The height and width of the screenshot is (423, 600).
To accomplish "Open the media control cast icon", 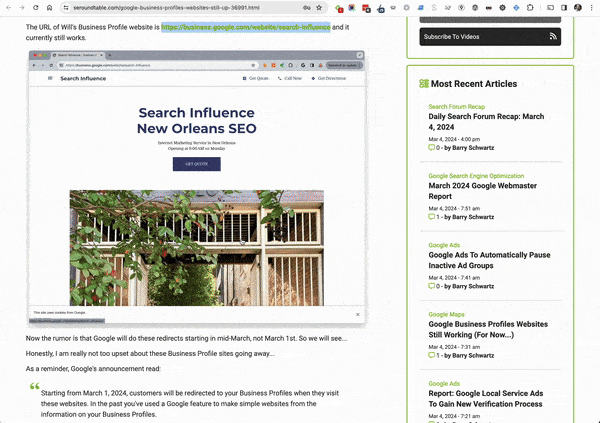I will coord(550,8).
